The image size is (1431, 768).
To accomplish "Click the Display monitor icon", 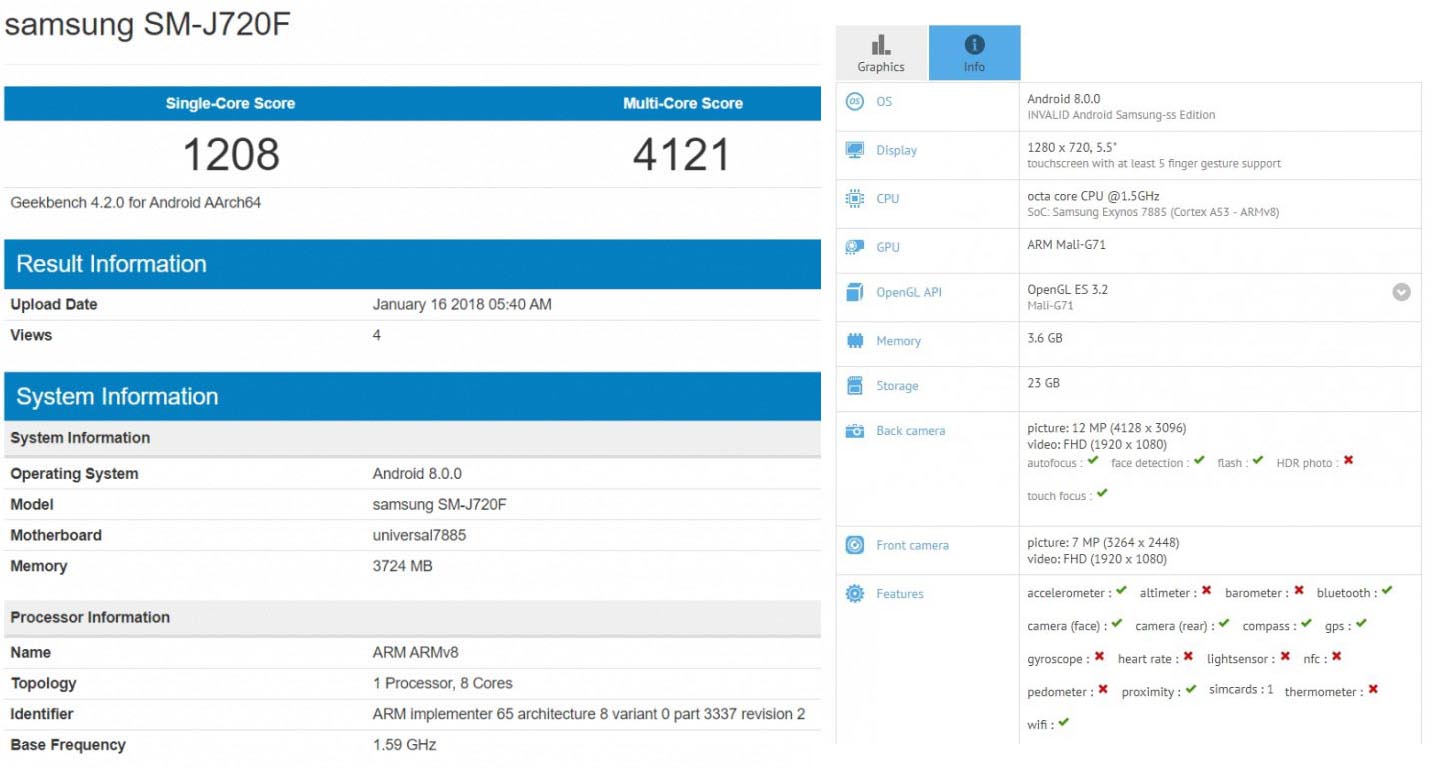I will [854, 150].
